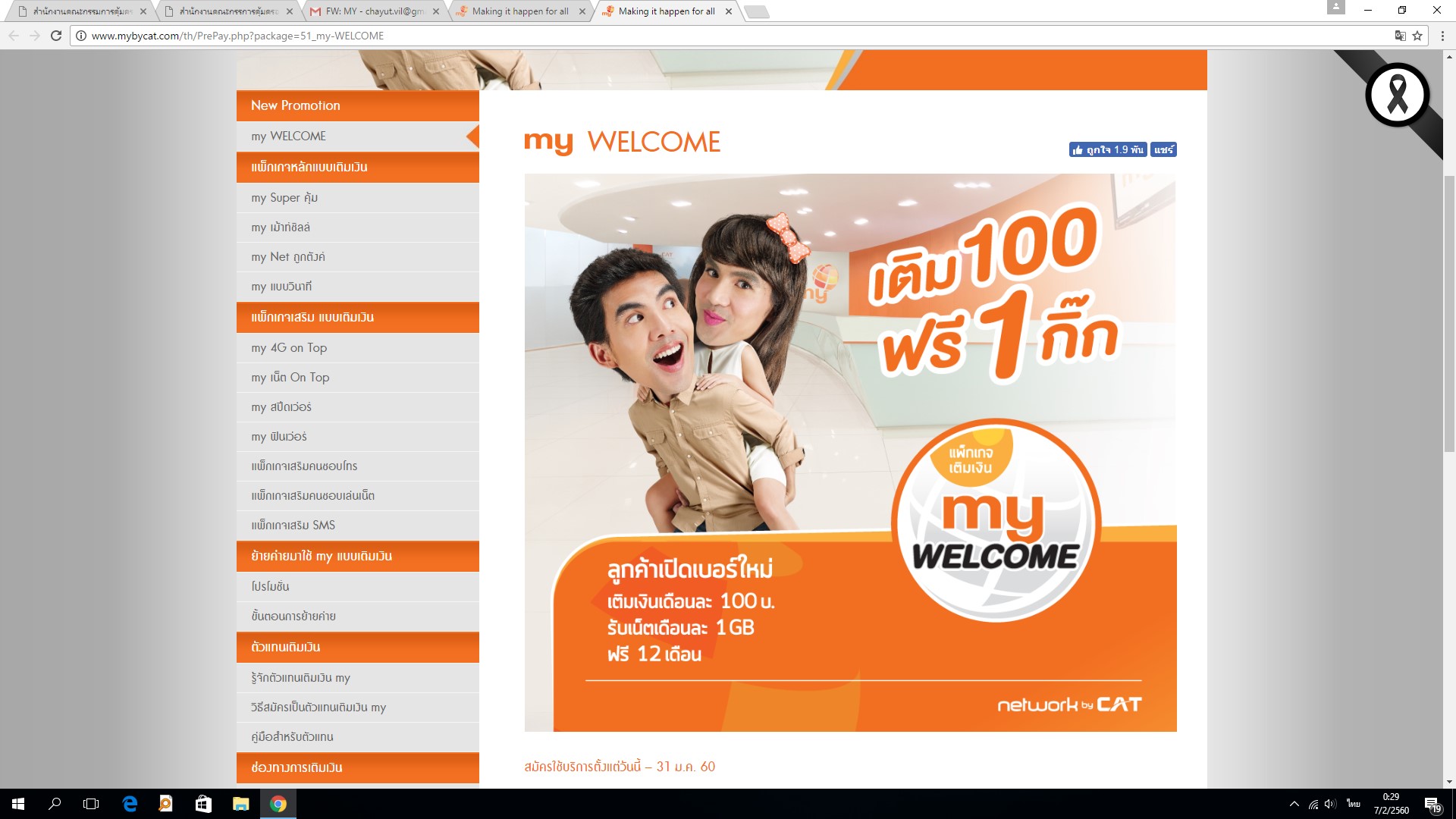
Task: Click the translate page icon
Action: click(1400, 36)
